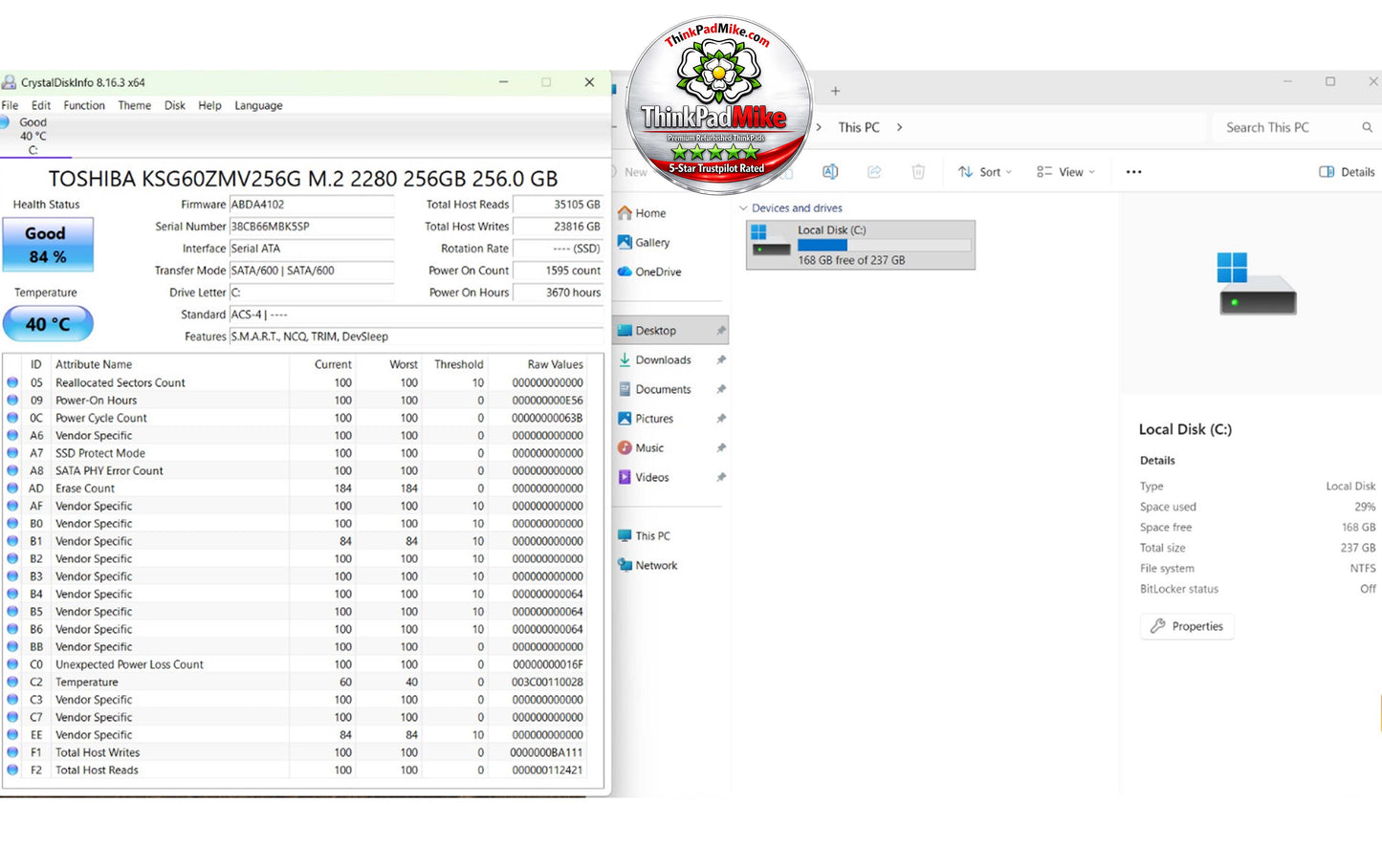
Task: Select the SSD Protect Mode attribute row
Action: (296, 453)
